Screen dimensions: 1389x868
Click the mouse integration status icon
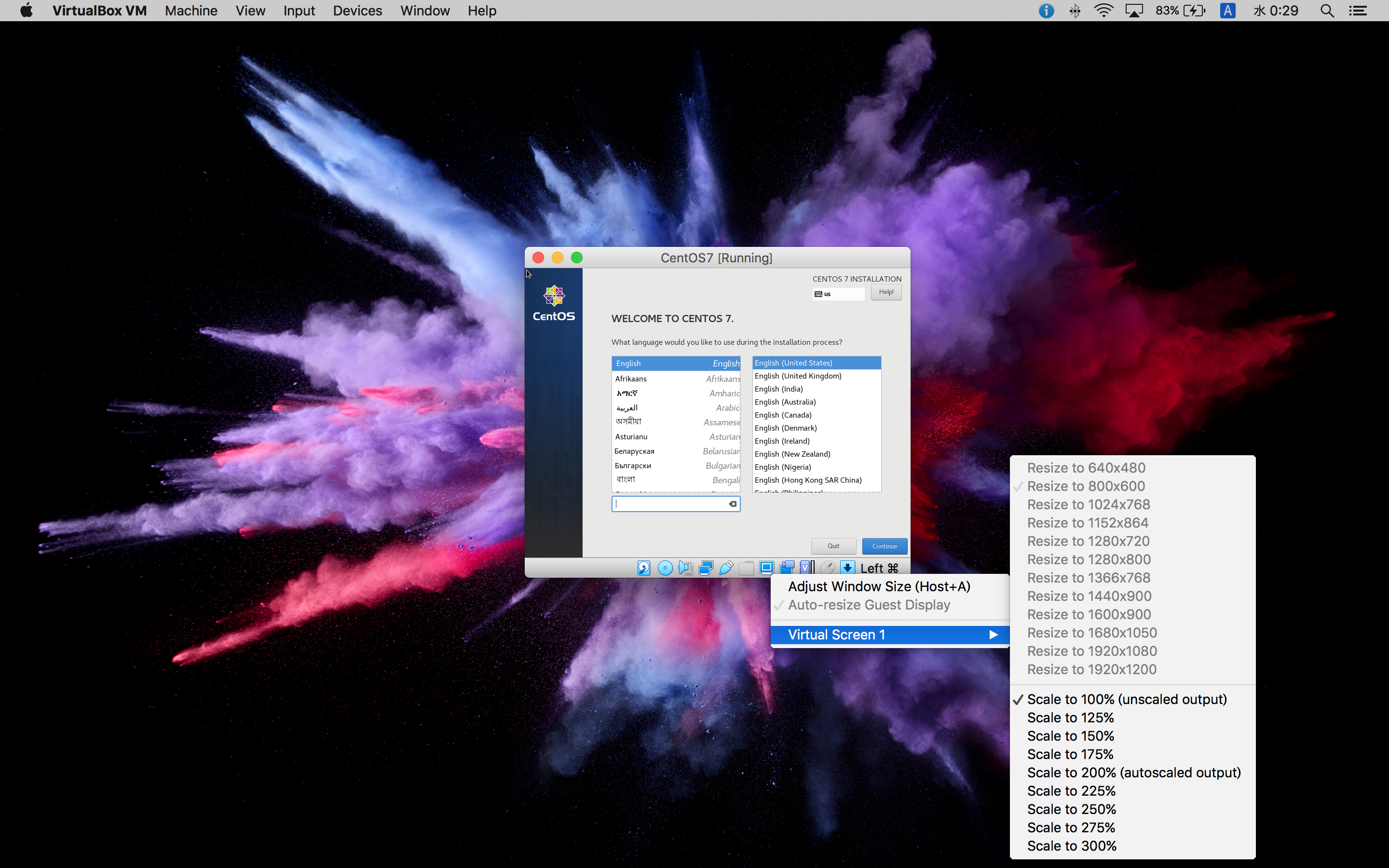[827, 568]
